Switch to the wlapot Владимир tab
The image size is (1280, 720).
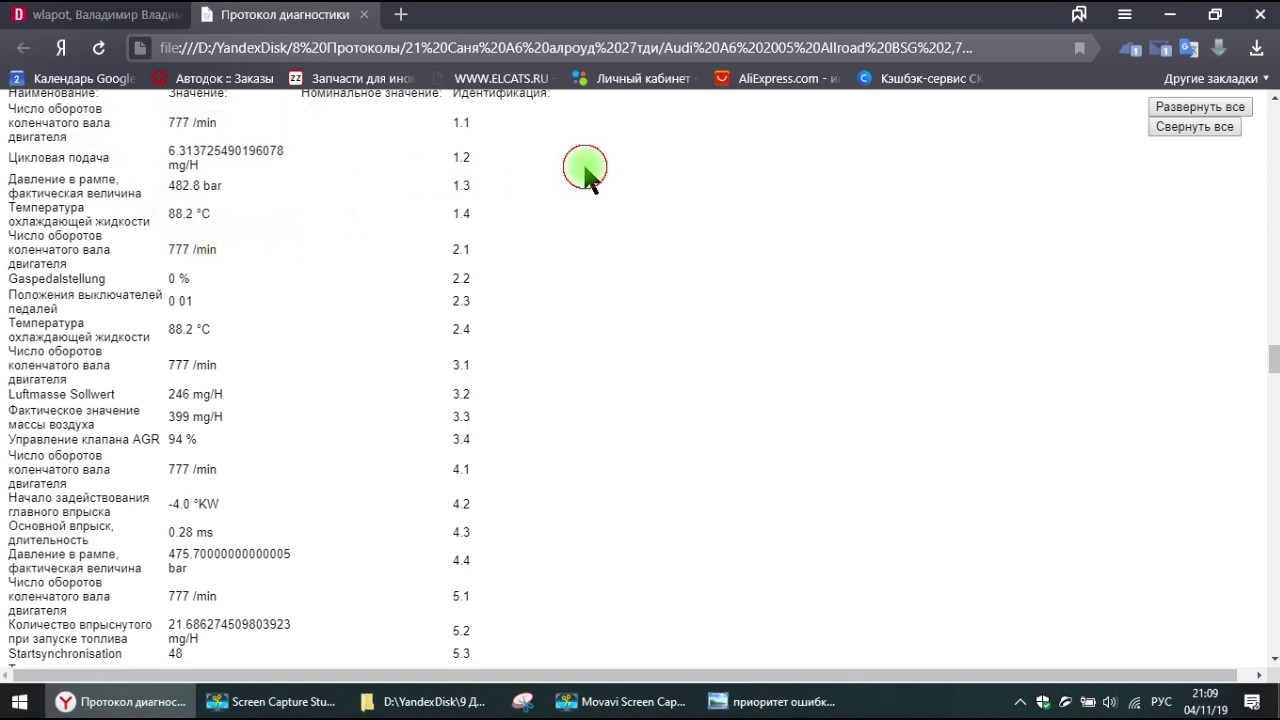[95, 15]
